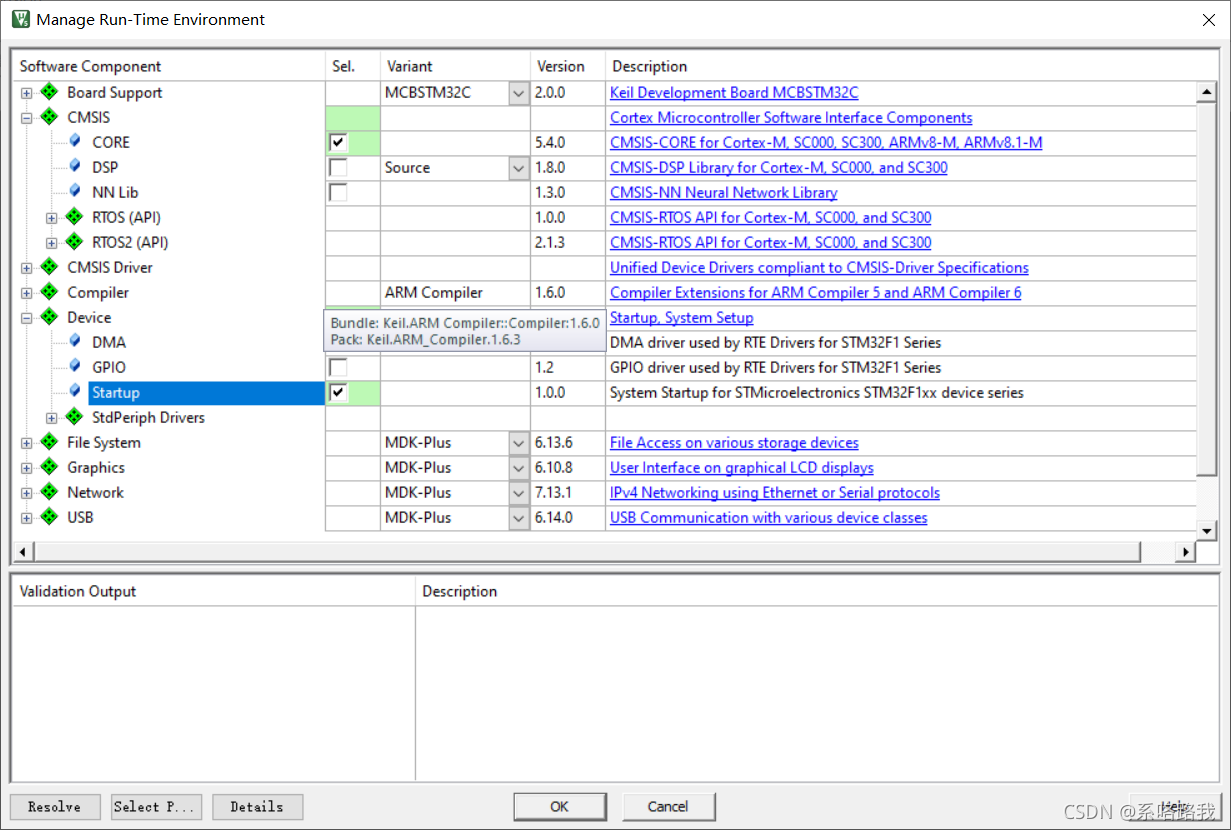Expand the File System node
Image resolution: width=1231 pixels, height=830 pixels.
tap(27, 443)
